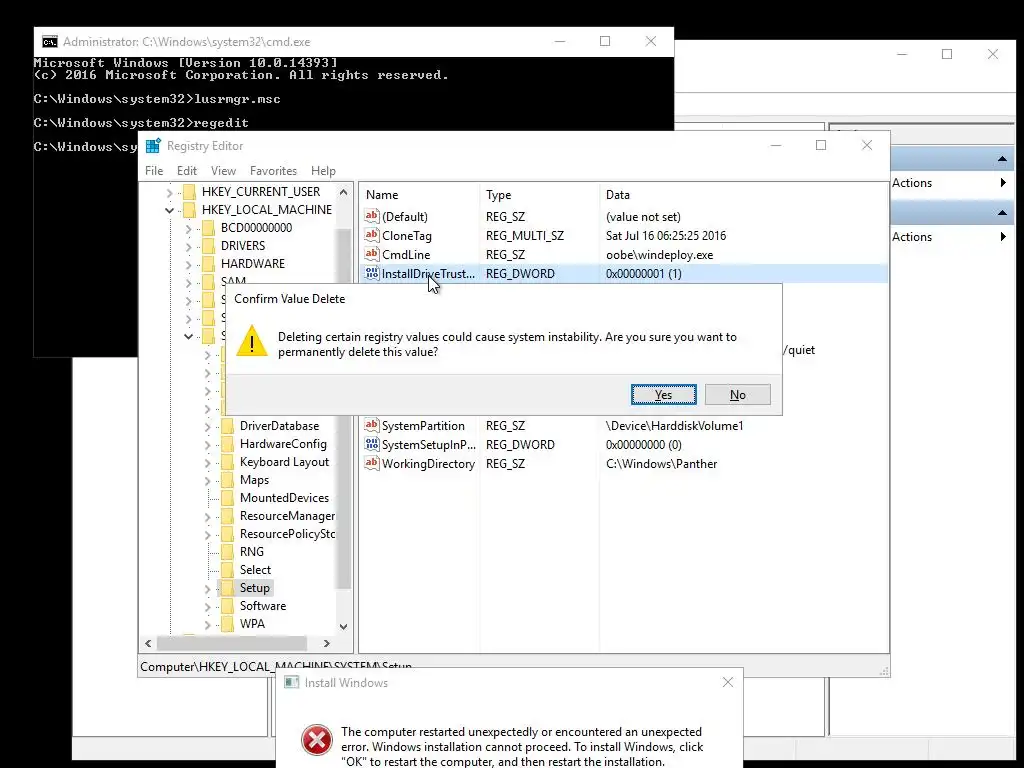
Task: Click the oobe\windeploy.exe data value
Action: coord(659,255)
